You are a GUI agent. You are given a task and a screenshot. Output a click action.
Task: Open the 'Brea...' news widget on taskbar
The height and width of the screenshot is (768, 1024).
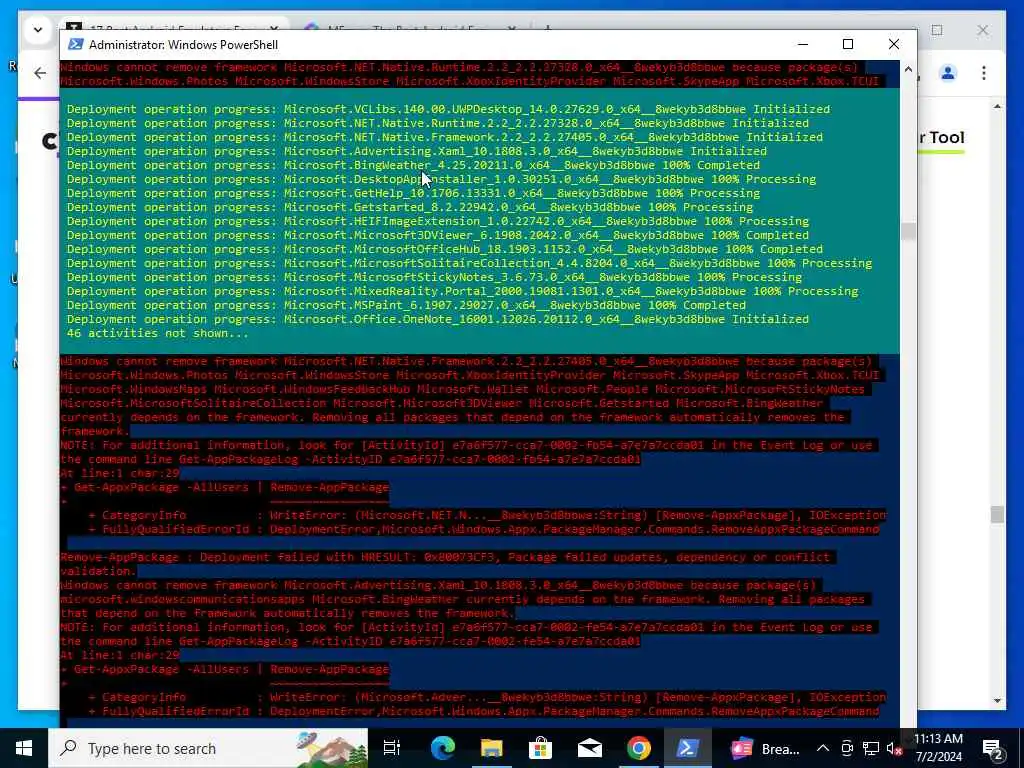[x=765, y=748]
